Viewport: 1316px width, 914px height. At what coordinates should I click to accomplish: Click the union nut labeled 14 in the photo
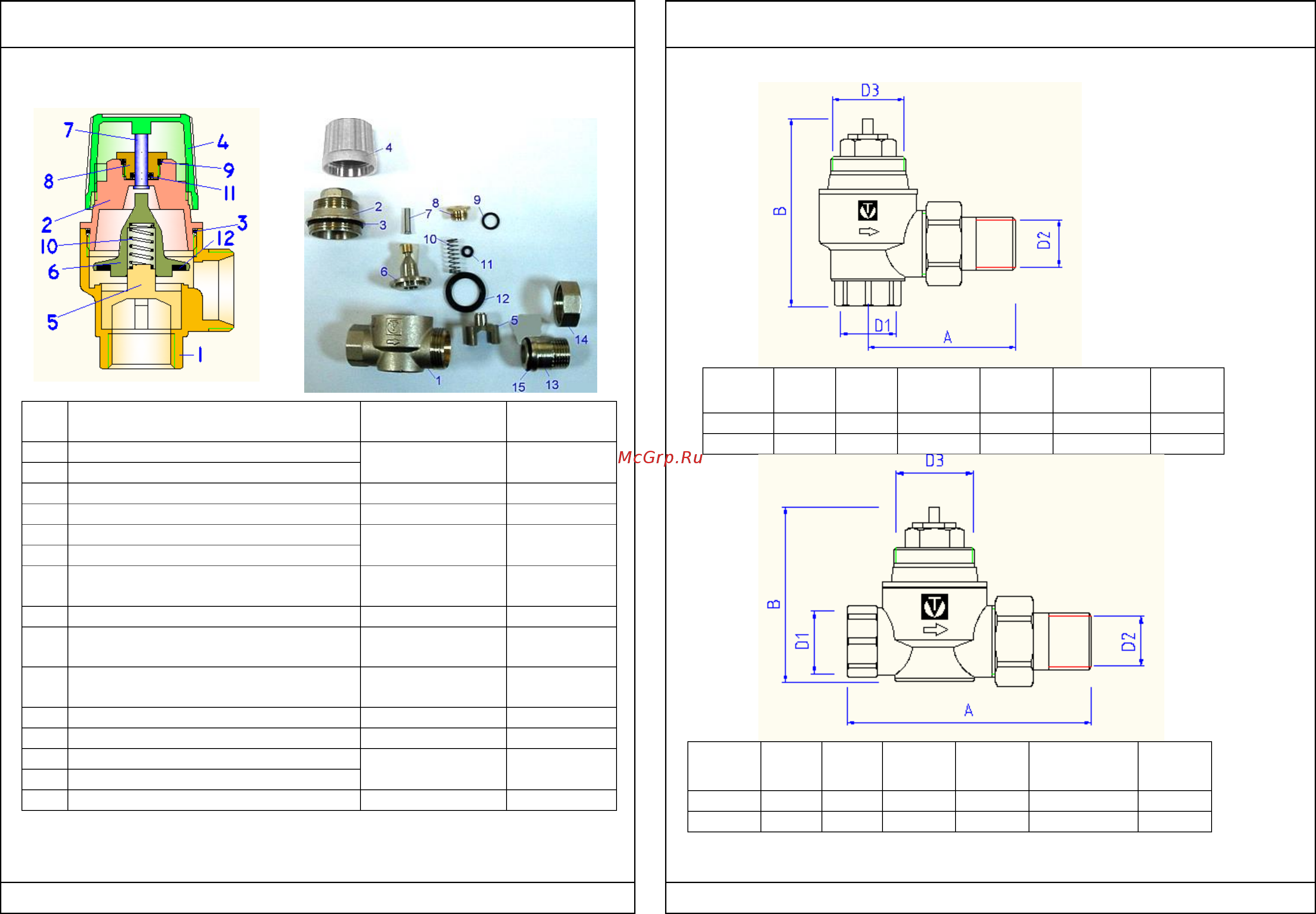point(567,304)
